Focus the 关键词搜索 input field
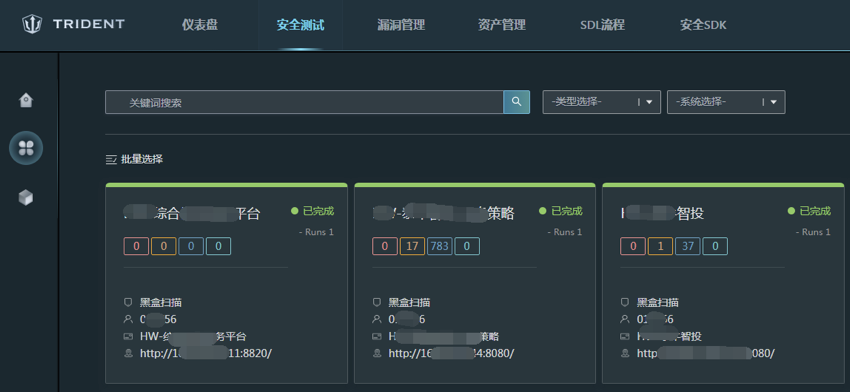The image size is (850, 392). [x=304, y=102]
